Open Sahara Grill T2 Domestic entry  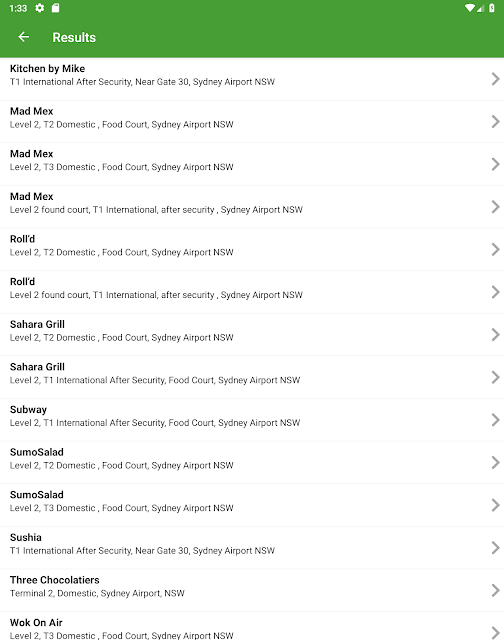[x=252, y=335]
